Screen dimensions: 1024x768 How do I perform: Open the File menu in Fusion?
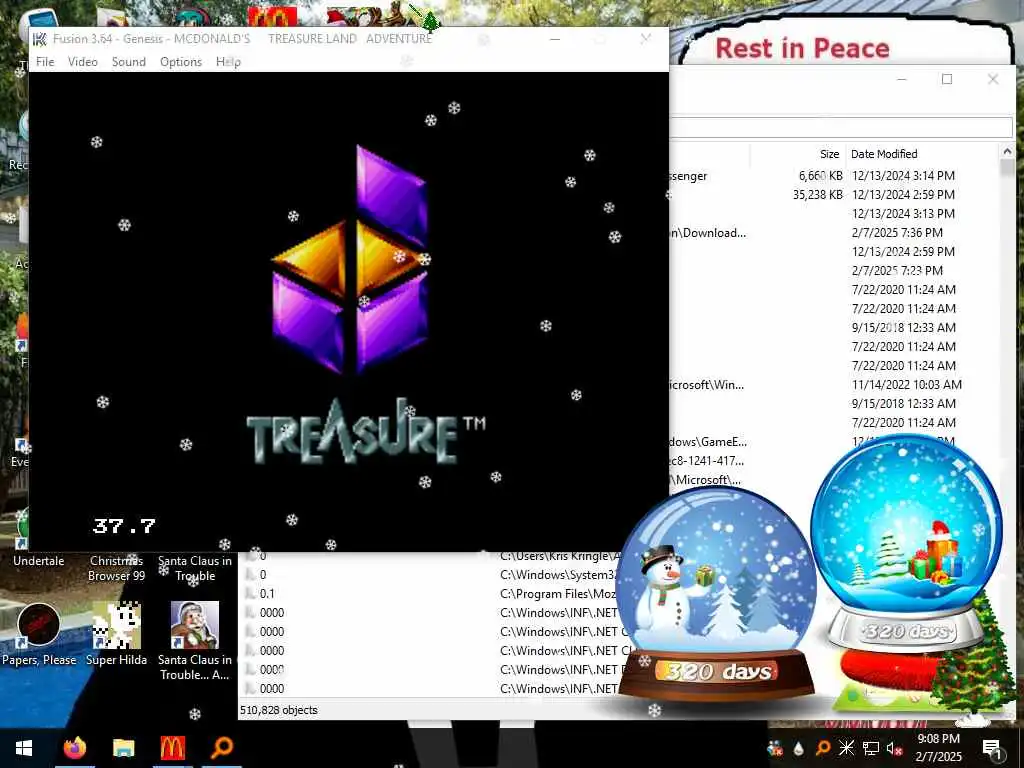[45, 61]
